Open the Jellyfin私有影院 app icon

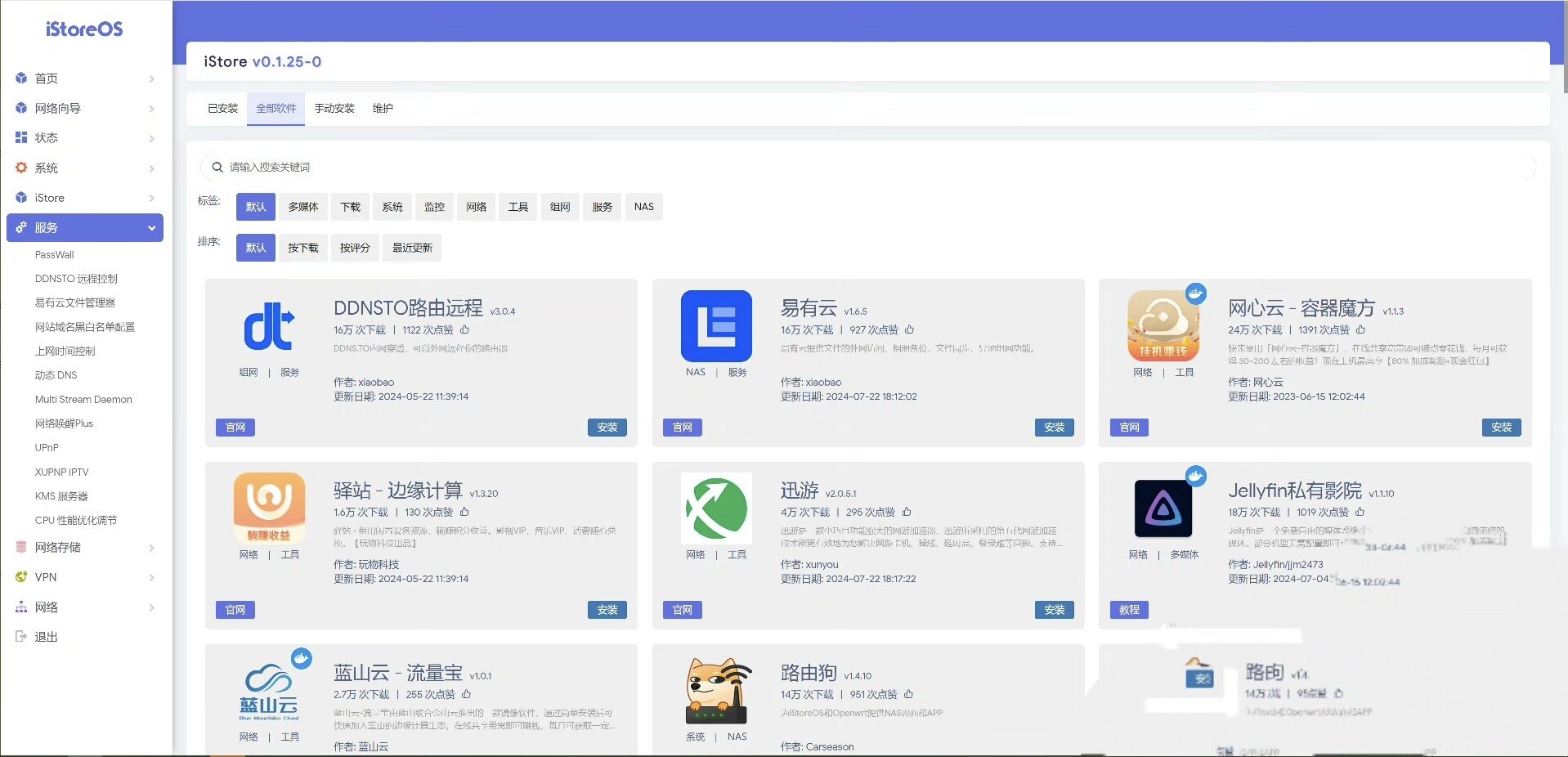(x=1163, y=508)
